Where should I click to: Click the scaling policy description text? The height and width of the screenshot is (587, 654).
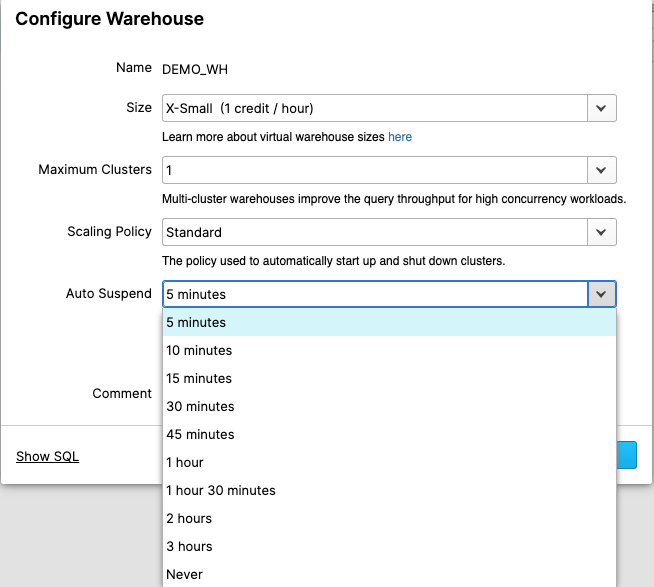[333, 261]
